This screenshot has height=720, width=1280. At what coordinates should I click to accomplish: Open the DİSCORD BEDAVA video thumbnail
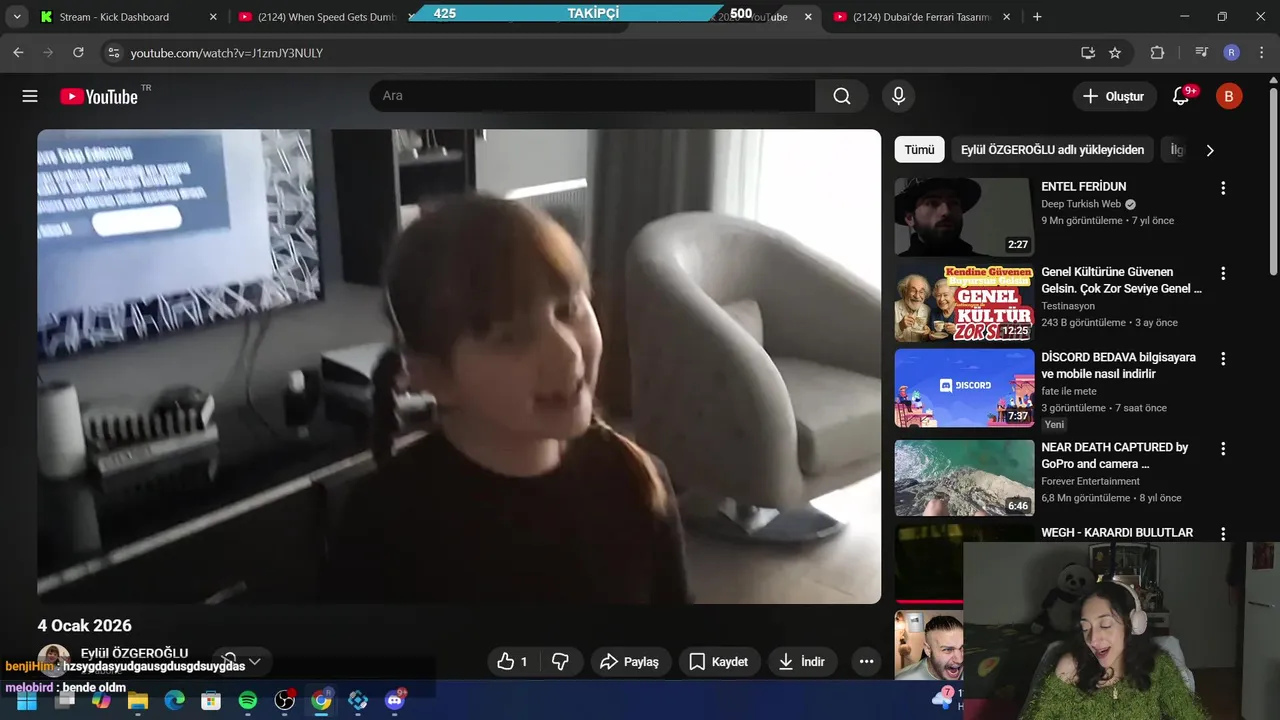(964, 387)
